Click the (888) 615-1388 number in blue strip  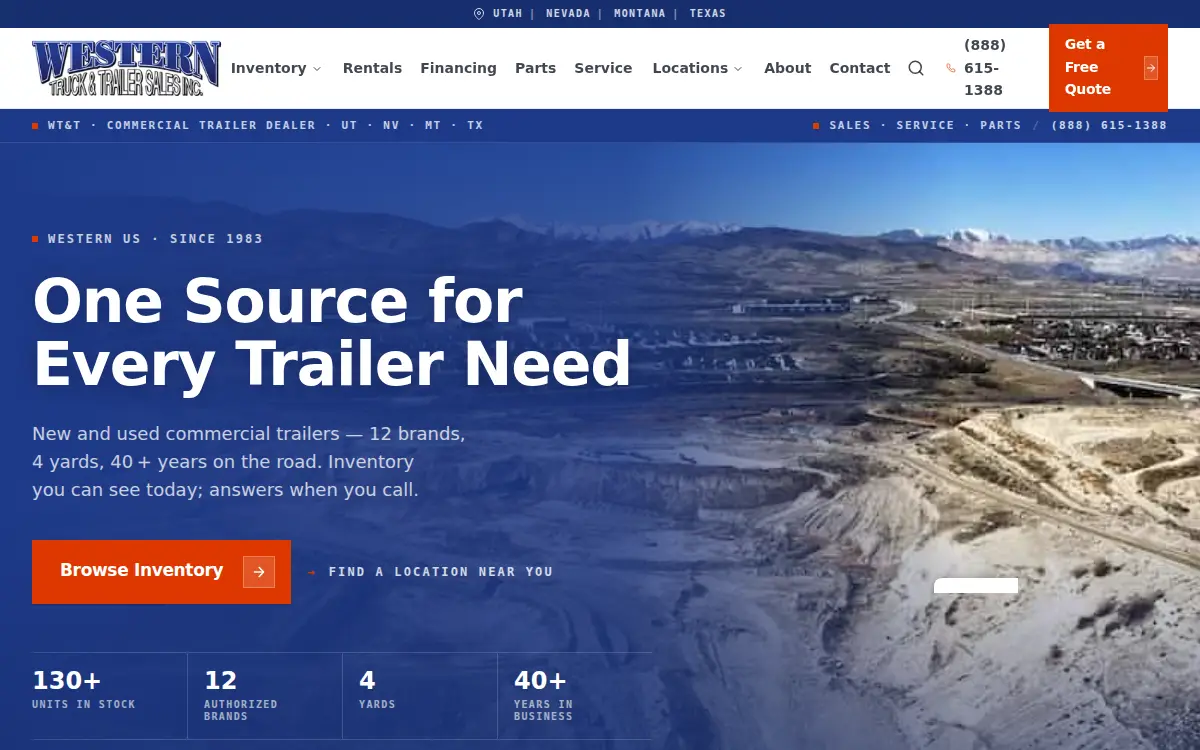tap(1109, 126)
